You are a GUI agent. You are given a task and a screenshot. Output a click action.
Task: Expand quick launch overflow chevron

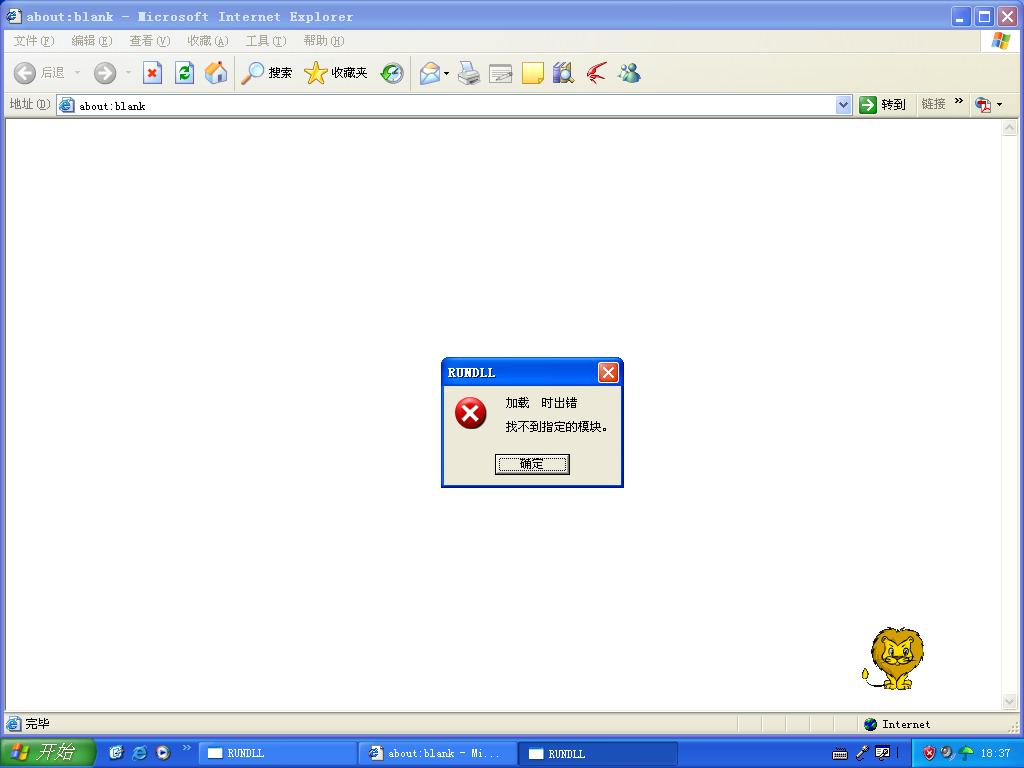pyautogui.click(x=187, y=748)
